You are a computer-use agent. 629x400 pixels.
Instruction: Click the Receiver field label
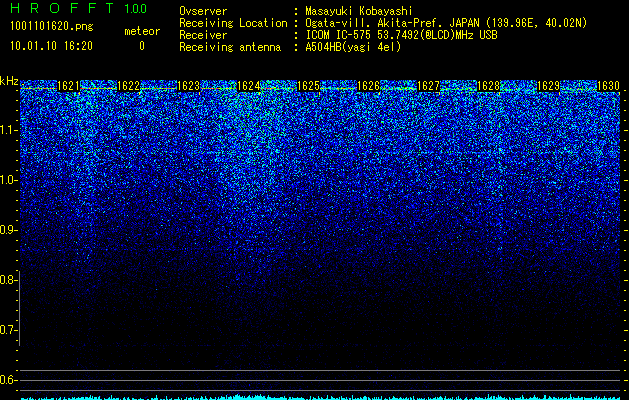tap(203, 35)
